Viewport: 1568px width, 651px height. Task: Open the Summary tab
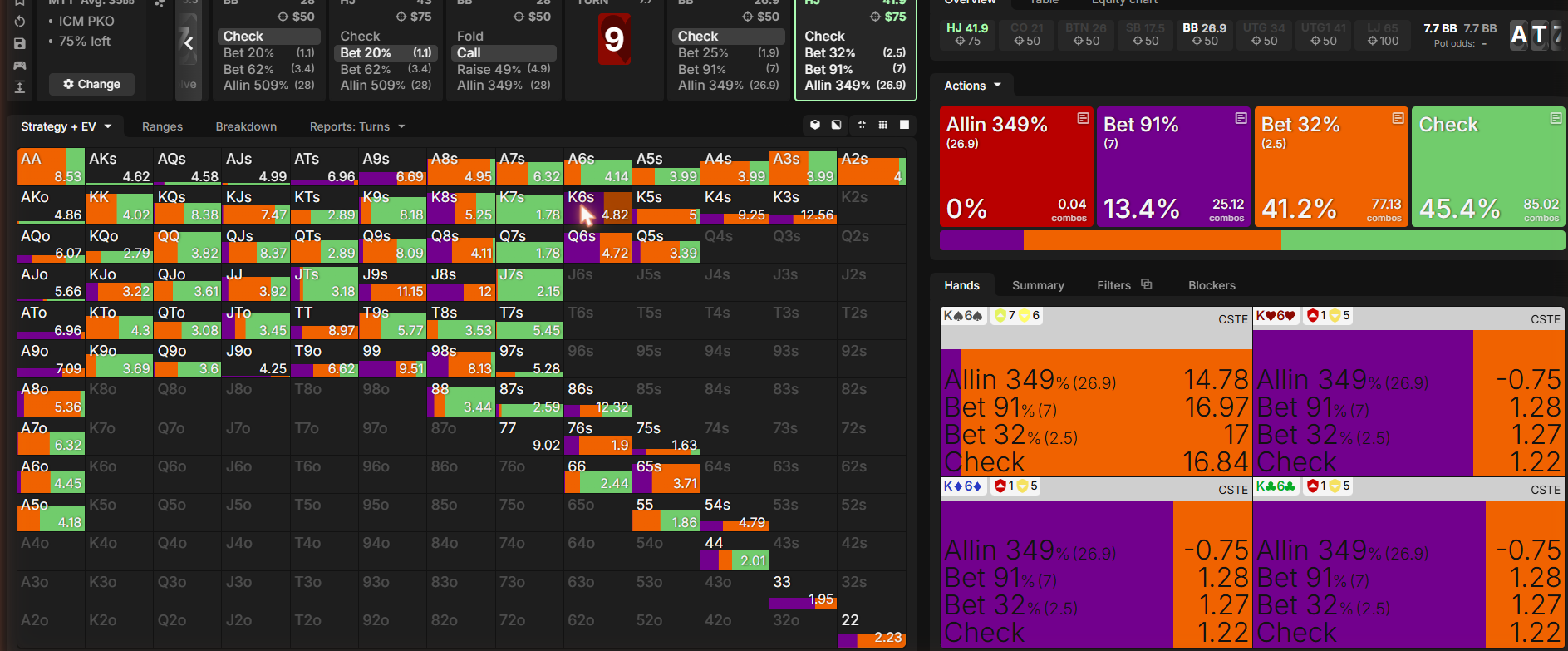tap(1038, 285)
